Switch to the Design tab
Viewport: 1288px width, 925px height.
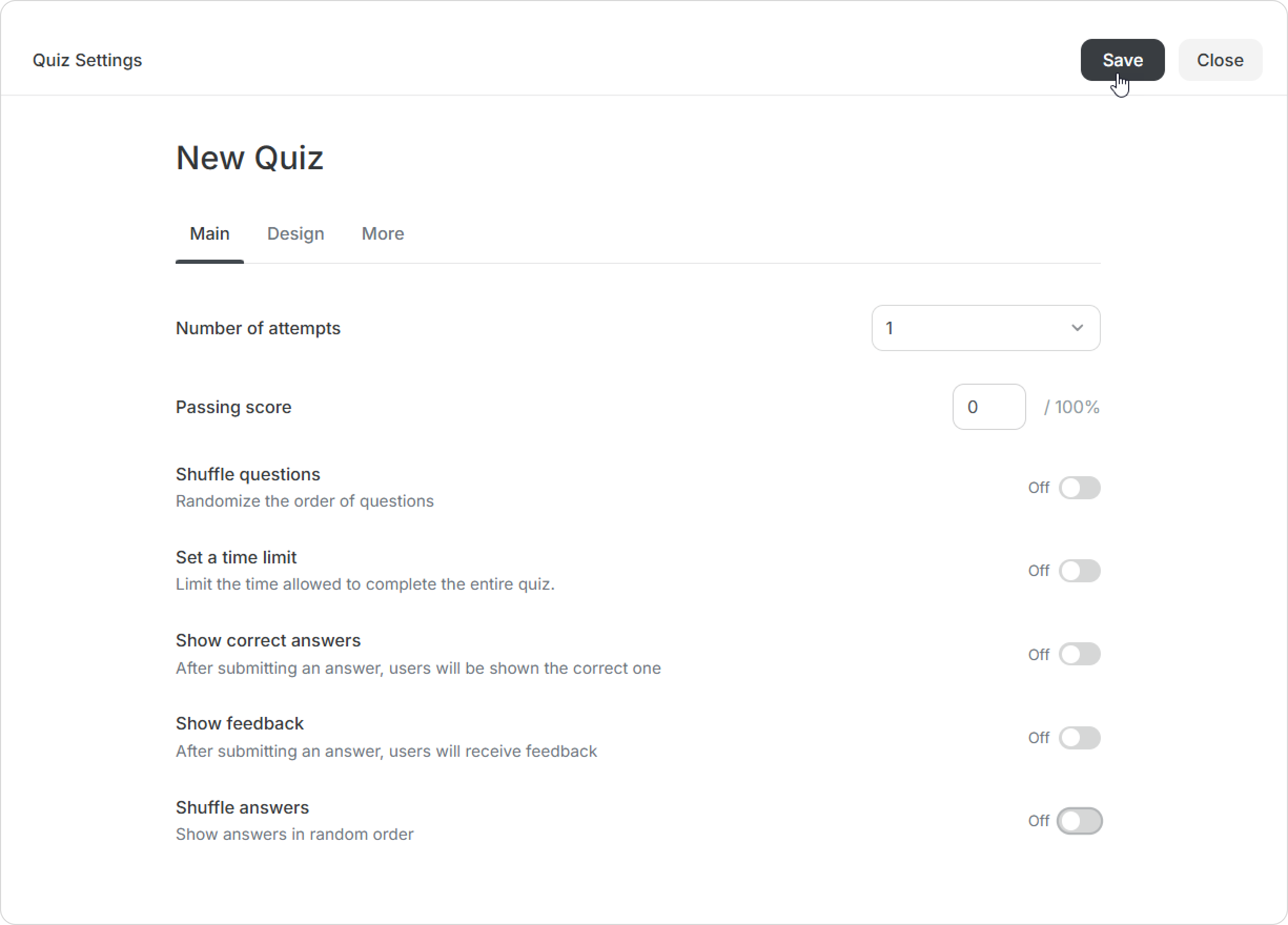tap(295, 233)
